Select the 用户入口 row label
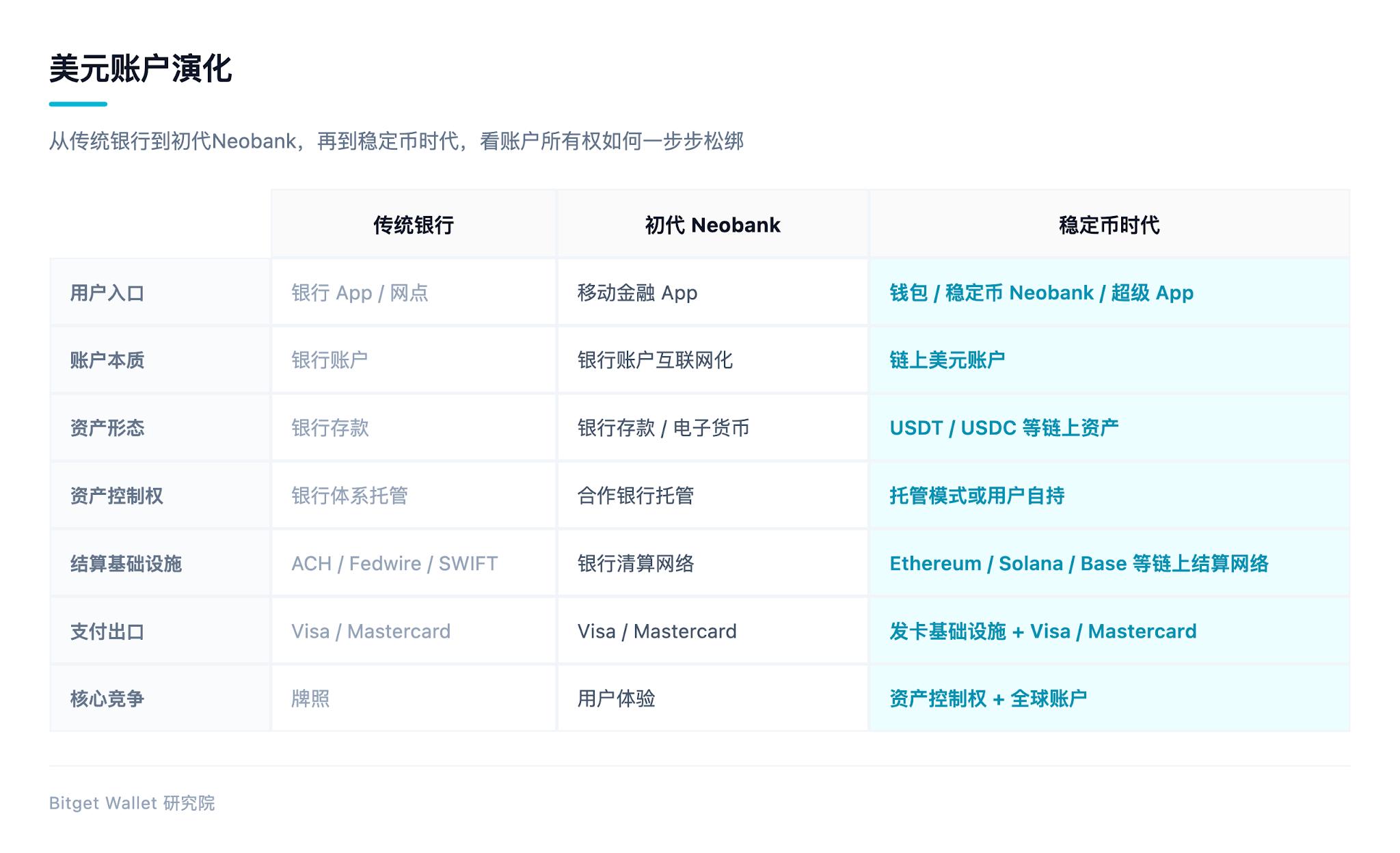This screenshot has height=853, width=1400. (x=107, y=293)
